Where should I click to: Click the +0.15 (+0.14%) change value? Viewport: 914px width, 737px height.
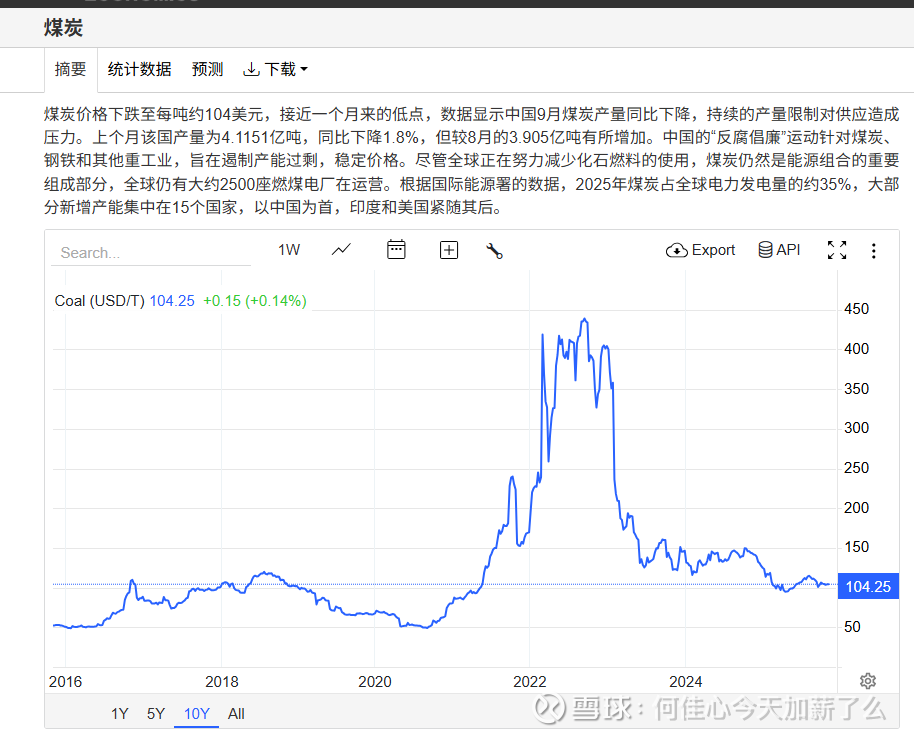(255, 301)
